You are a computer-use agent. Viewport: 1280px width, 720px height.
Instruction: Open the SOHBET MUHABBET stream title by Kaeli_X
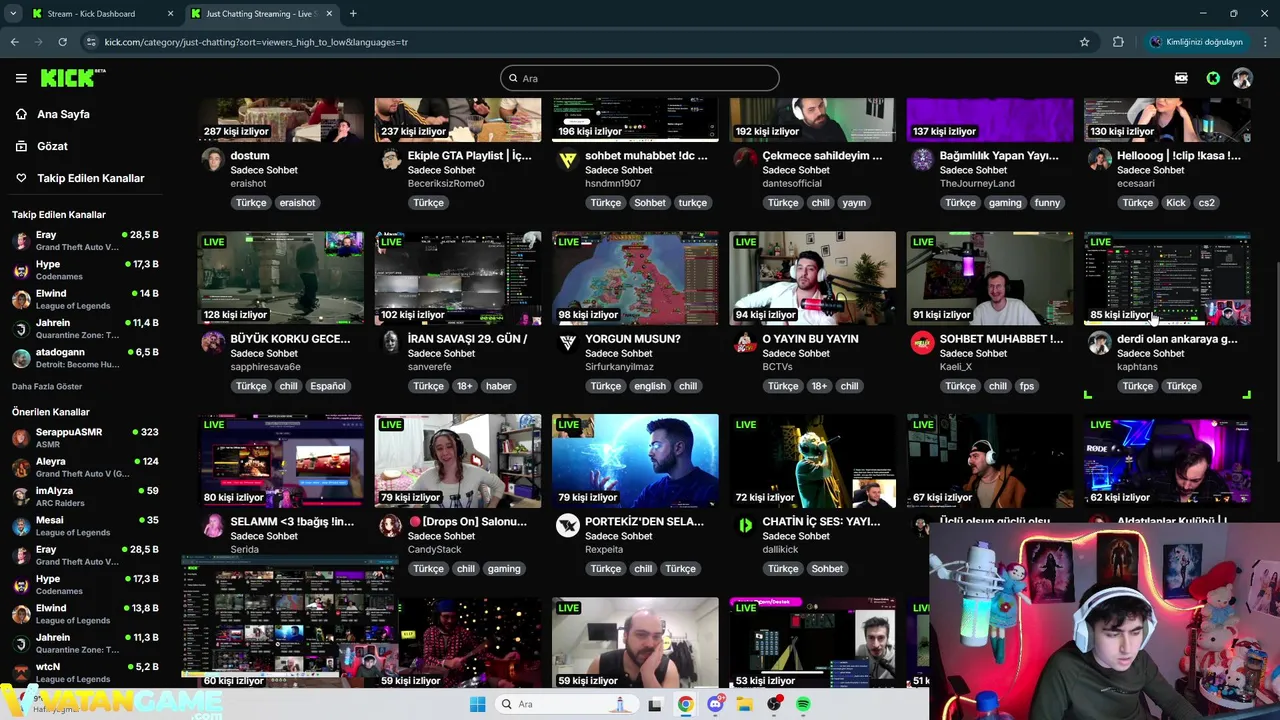pyautogui.click(x=1001, y=339)
